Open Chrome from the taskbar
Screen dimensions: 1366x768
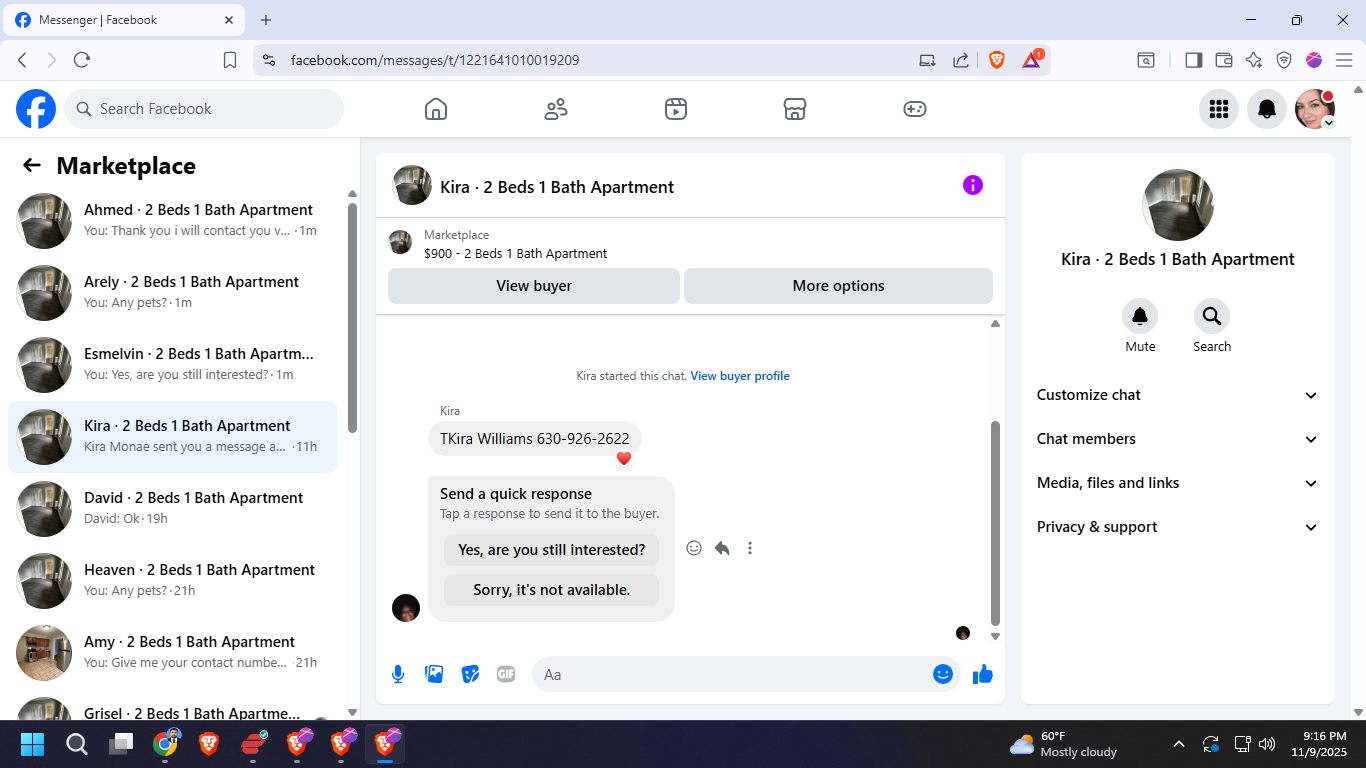pos(165,744)
